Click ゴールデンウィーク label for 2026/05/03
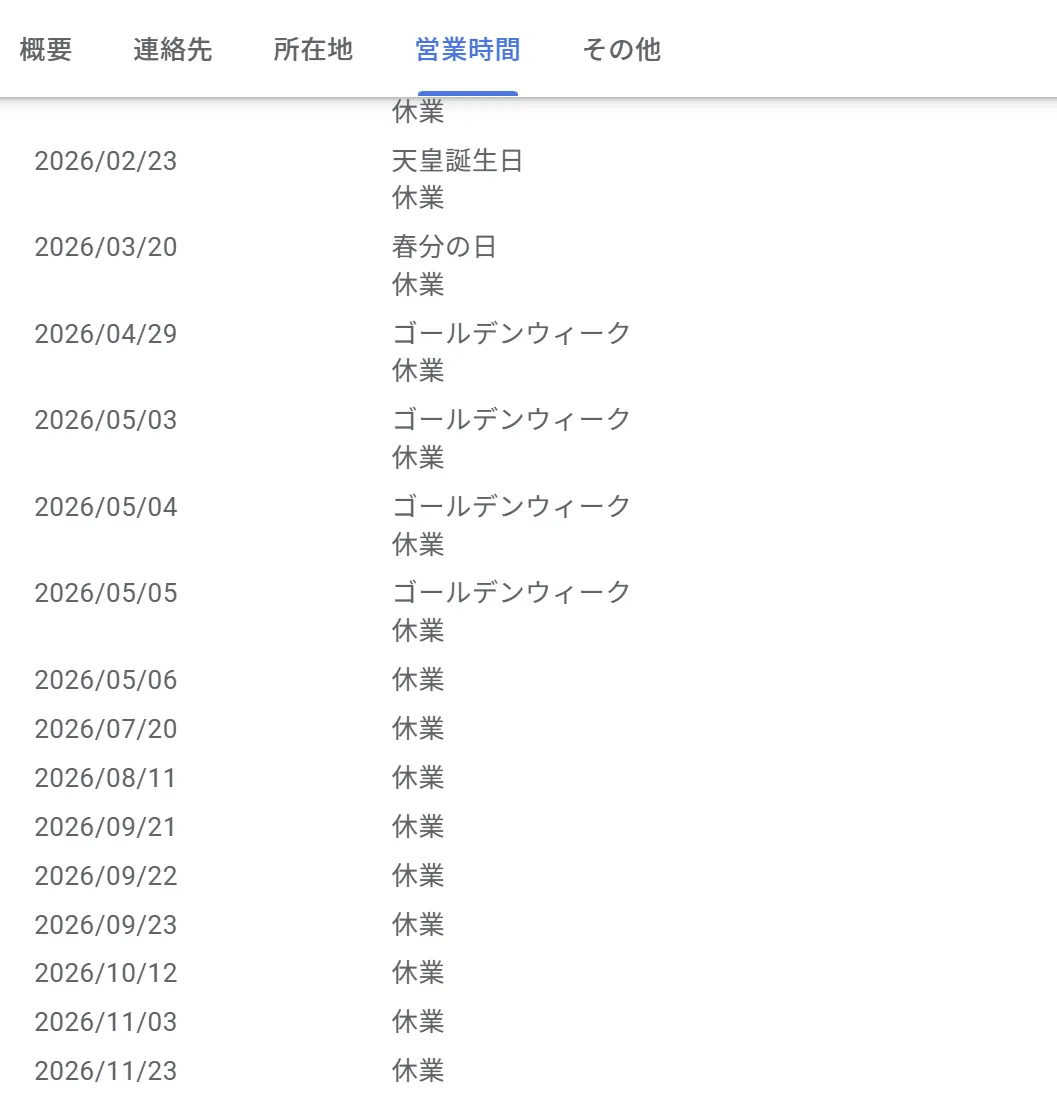This screenshot has width=1057, height=1115. tap(511, 419)
